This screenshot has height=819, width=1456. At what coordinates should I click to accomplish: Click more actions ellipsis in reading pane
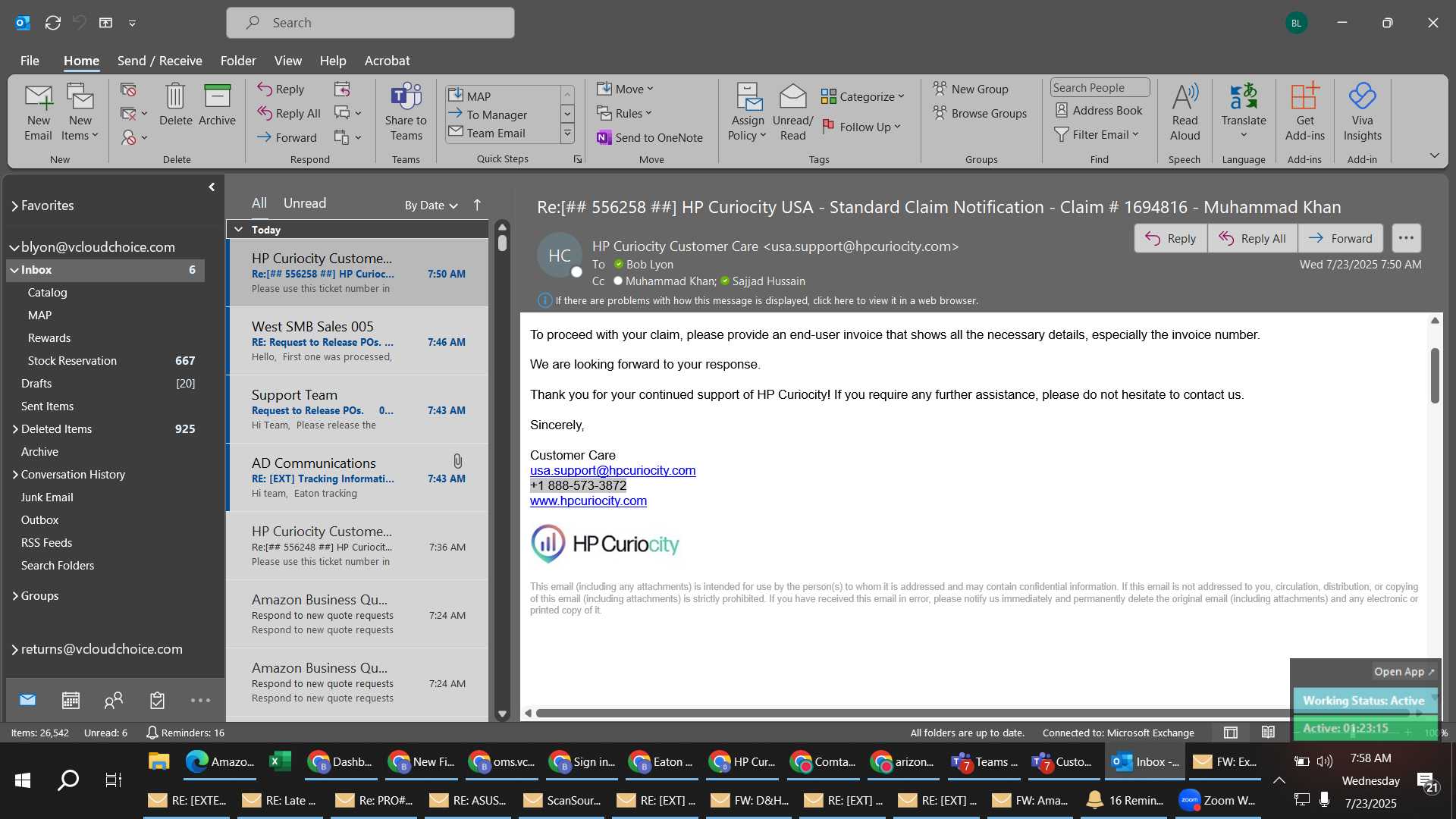click(x=1406, y=238)
